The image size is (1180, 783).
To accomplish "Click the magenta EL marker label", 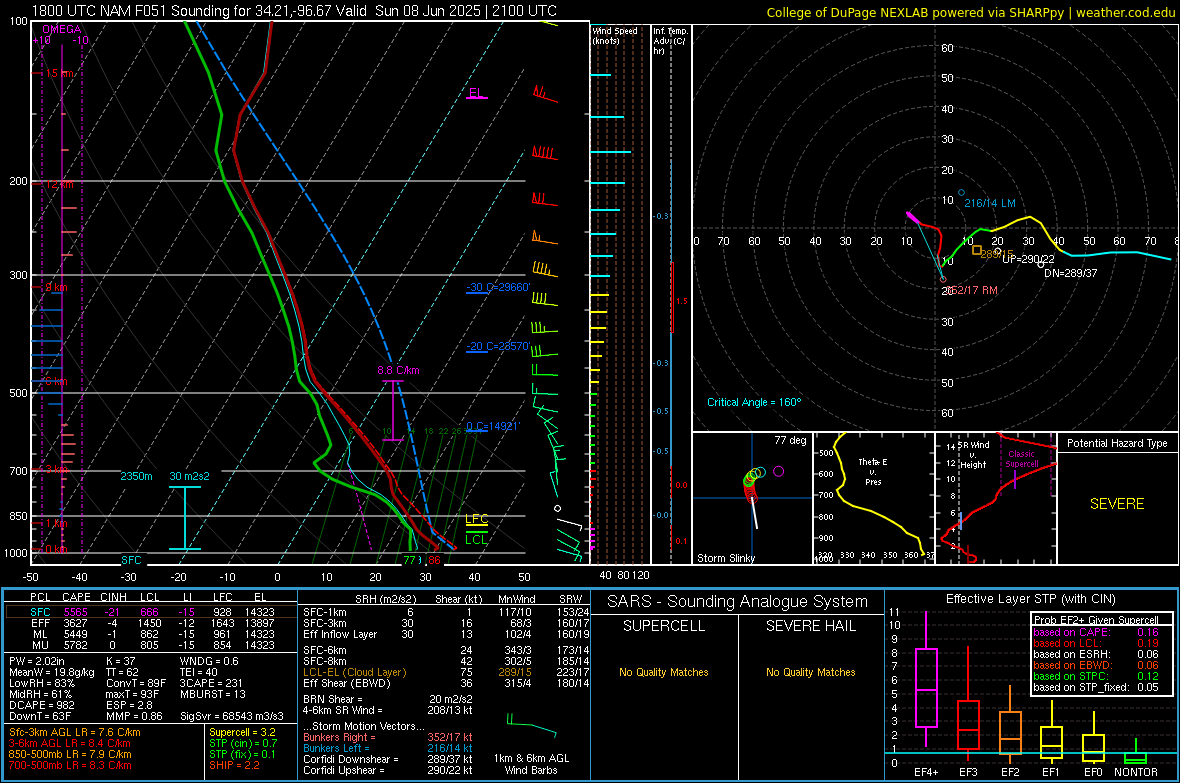I will (476, 93).
